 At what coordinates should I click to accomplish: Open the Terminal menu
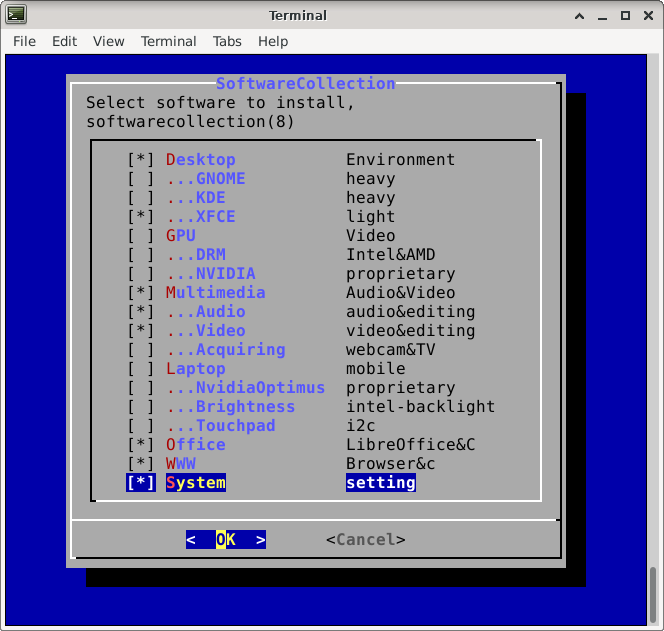[168, 41]
